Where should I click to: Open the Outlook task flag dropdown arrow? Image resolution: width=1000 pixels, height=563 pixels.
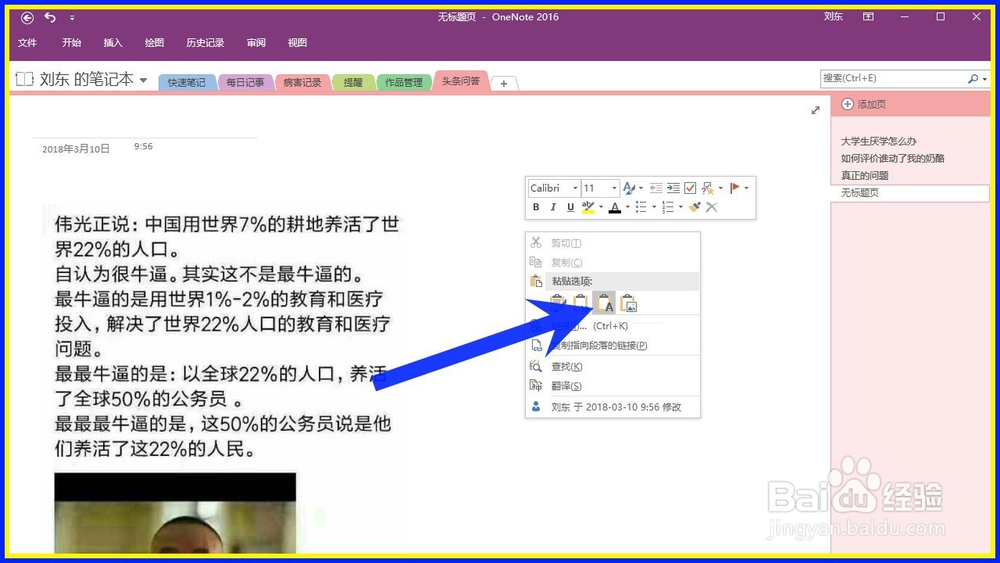click(747, 188)
